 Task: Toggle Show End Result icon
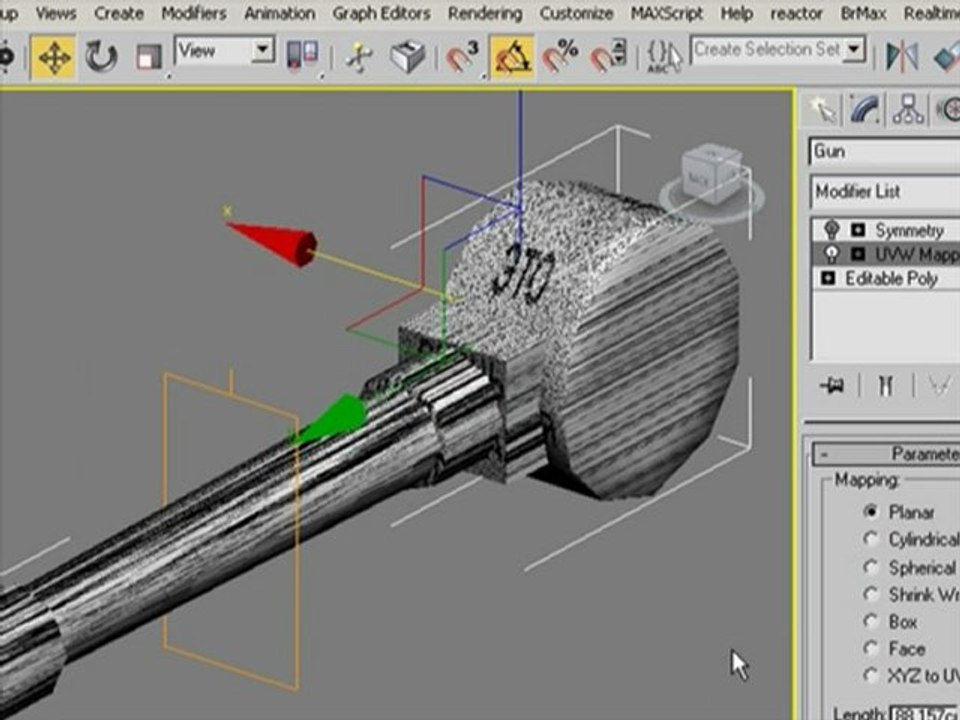(x=885, y=386)
